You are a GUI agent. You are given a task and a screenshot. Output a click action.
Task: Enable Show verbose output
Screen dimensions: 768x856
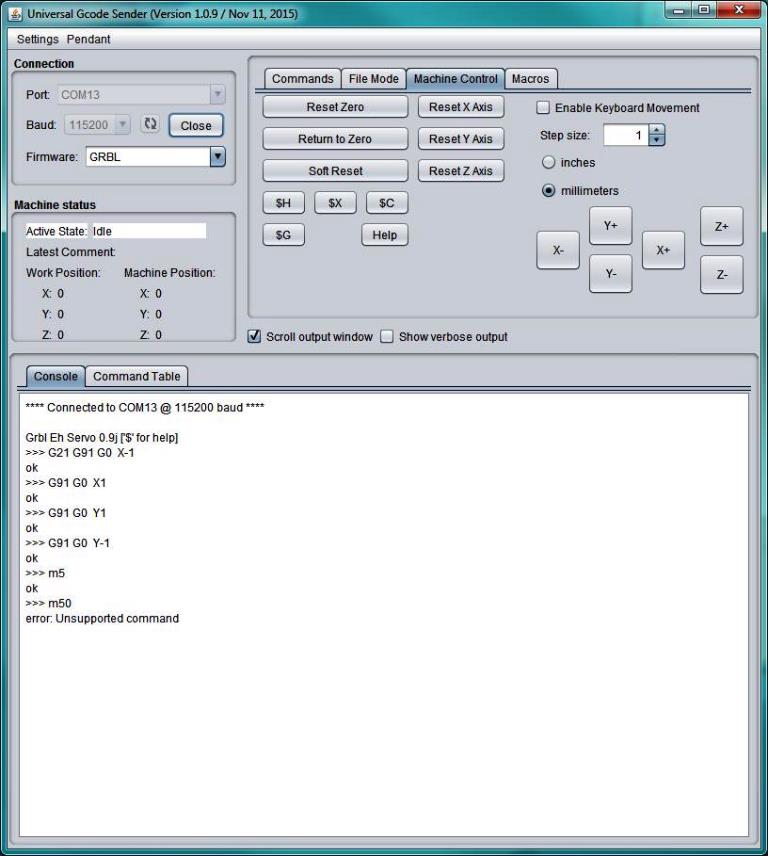[x=386, y=336]
